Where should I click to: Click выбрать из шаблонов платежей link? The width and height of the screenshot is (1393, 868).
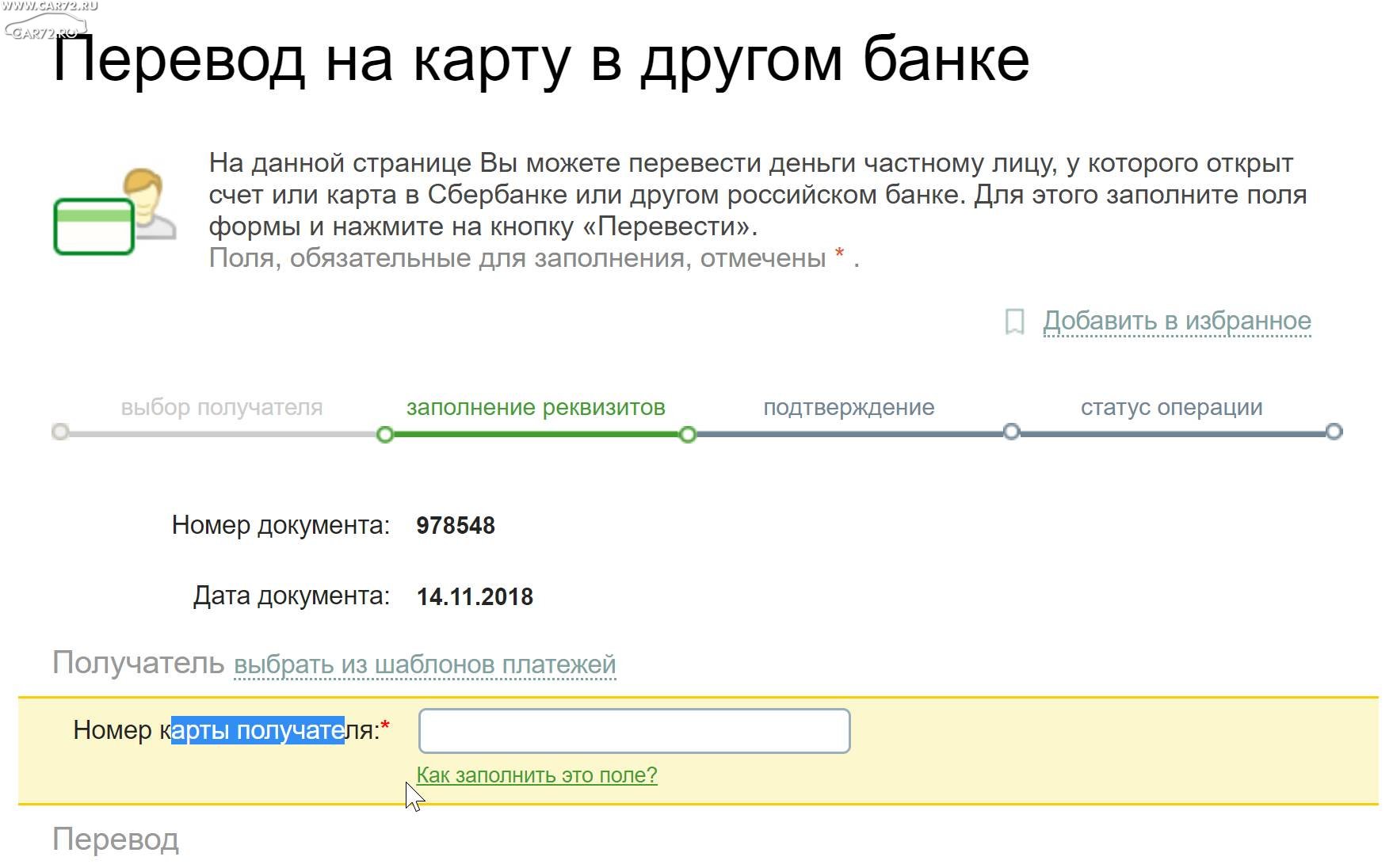coord(425,664)
